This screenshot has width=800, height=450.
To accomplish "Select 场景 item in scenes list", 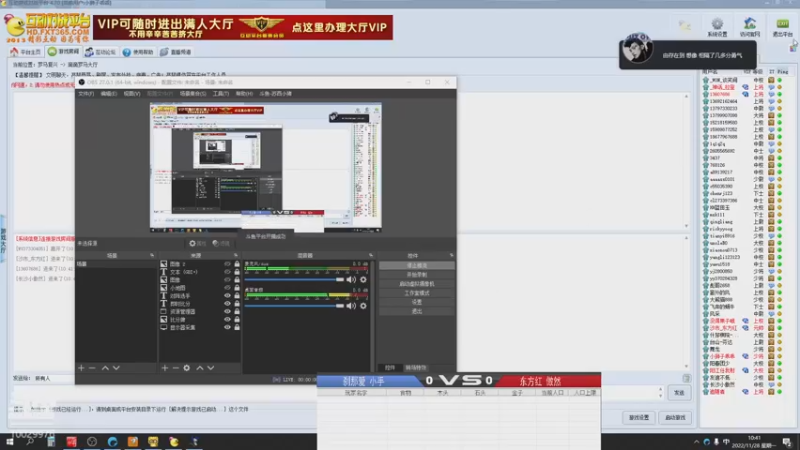I will [x=116, y=264].
